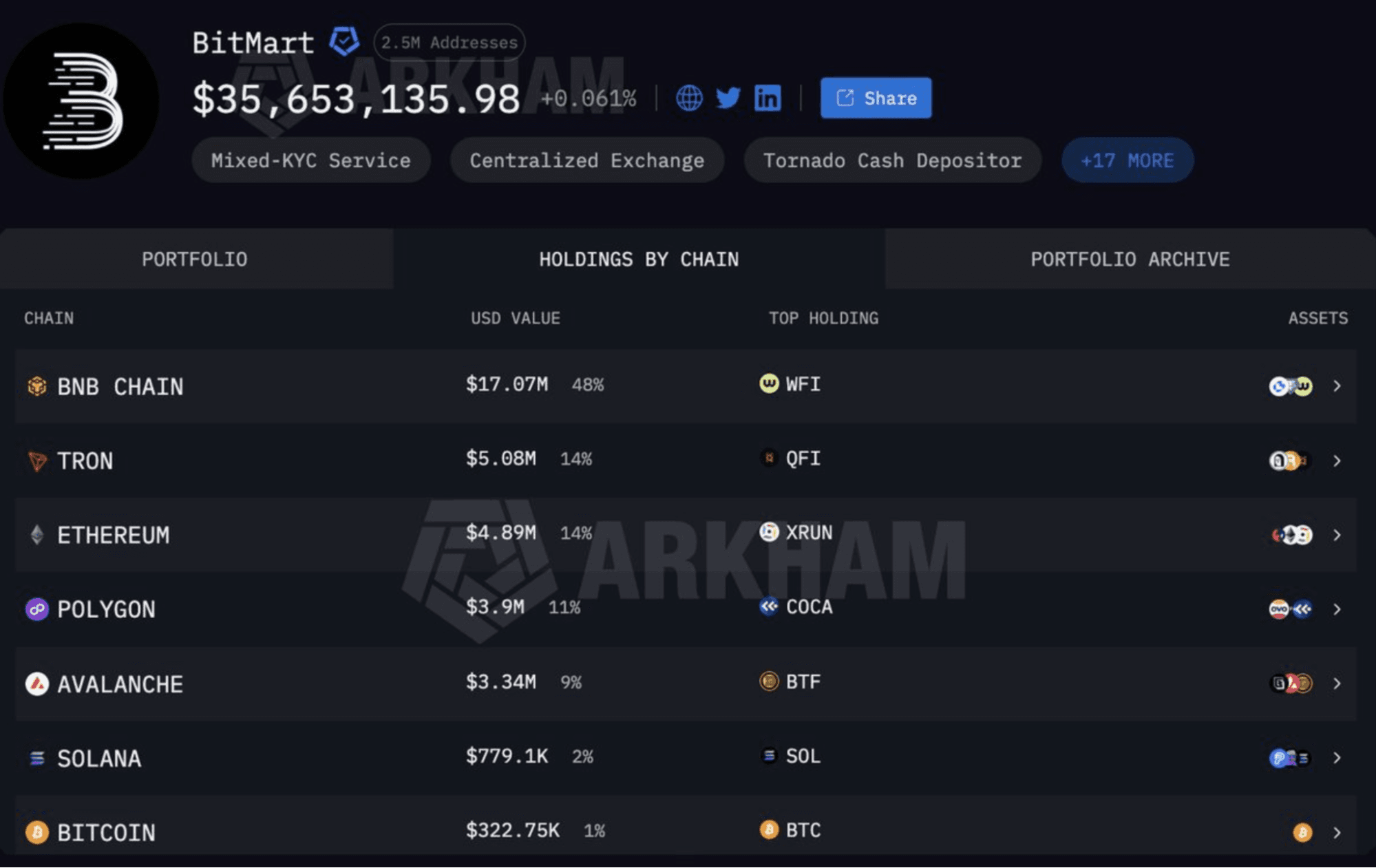Click POLYGON row asset icons

1291,609
